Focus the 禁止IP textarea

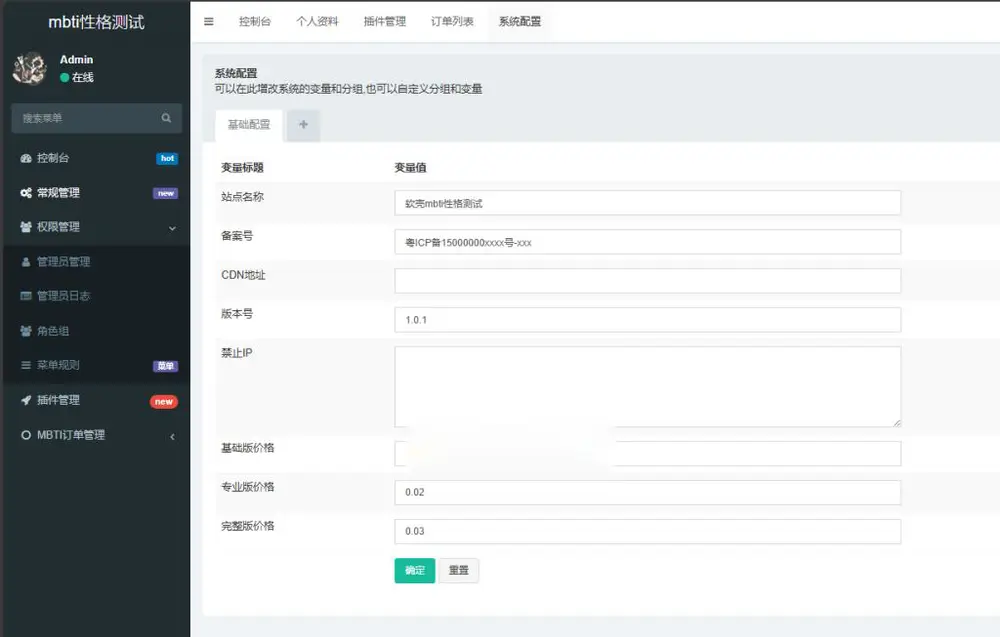pyautogui.click(x=647, y=386)
